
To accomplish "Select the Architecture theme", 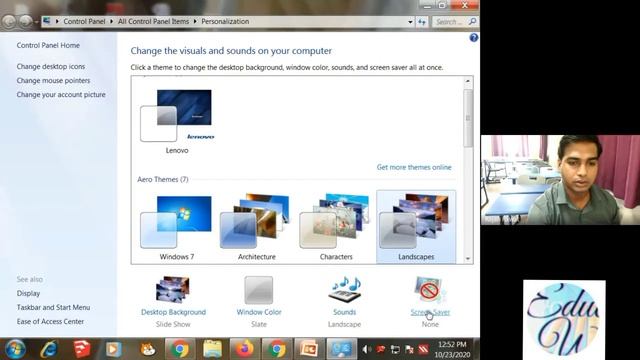I will [256, 228].
